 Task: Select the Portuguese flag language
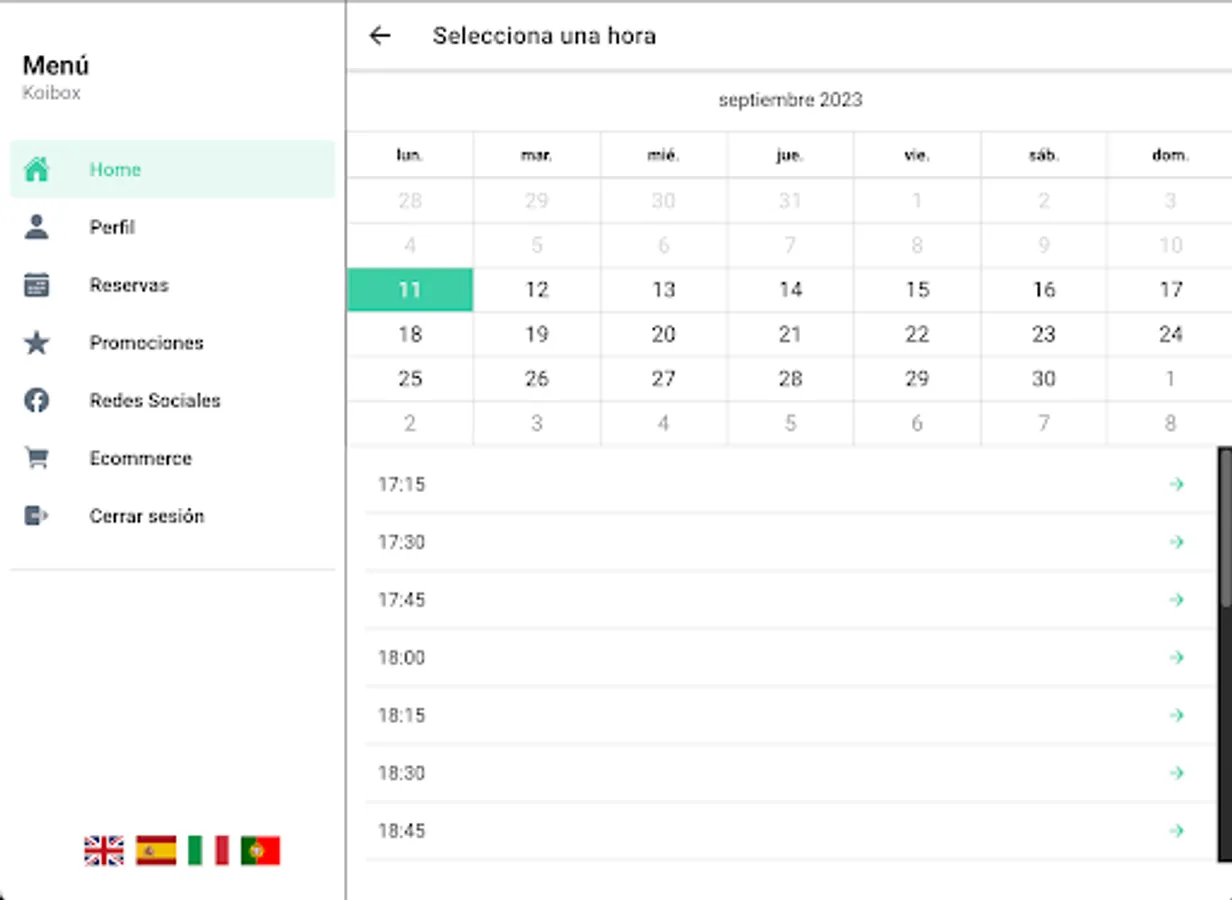[x=260, y=851]
